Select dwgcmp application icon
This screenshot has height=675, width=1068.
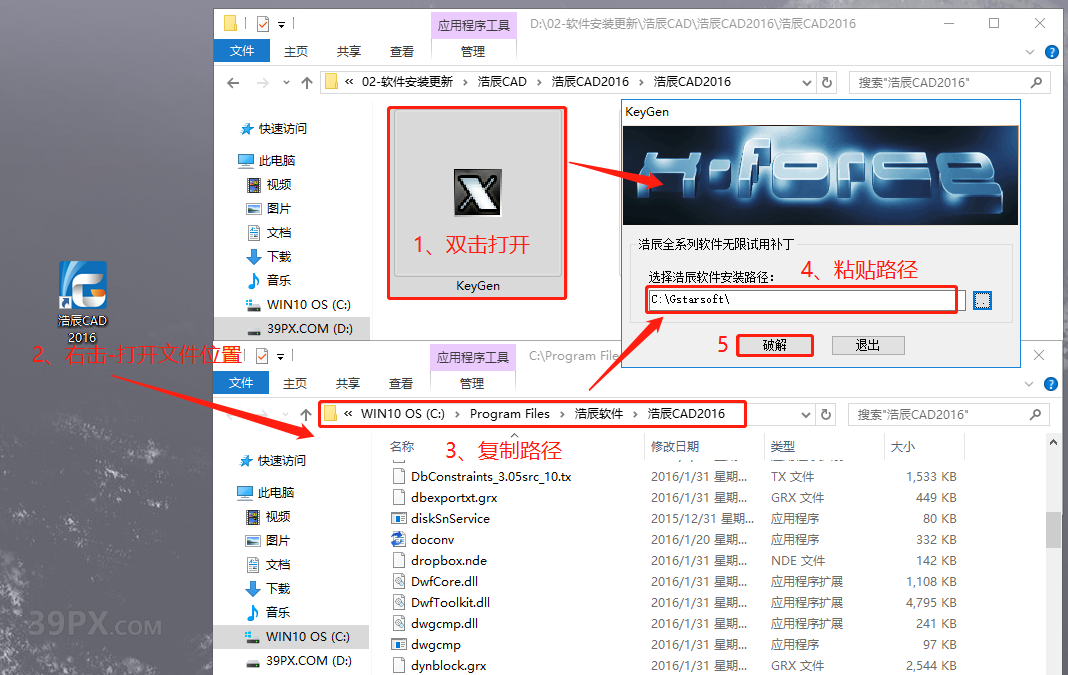pyautogui.click(x=398, y=644)
